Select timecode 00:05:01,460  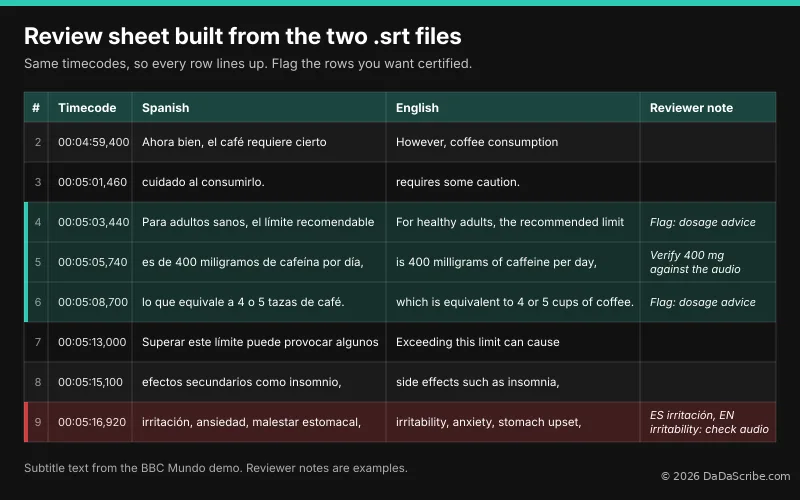pyautogui.click(x=92, y=182)
